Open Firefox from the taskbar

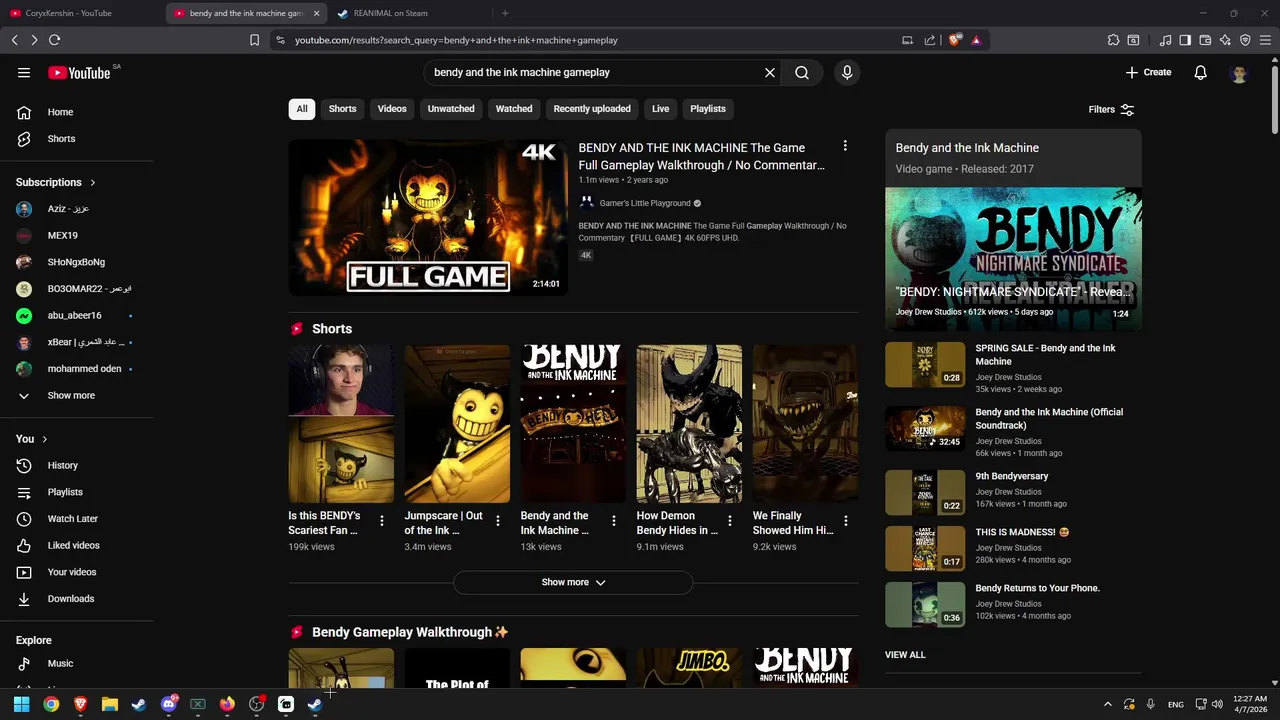point(227,704)
